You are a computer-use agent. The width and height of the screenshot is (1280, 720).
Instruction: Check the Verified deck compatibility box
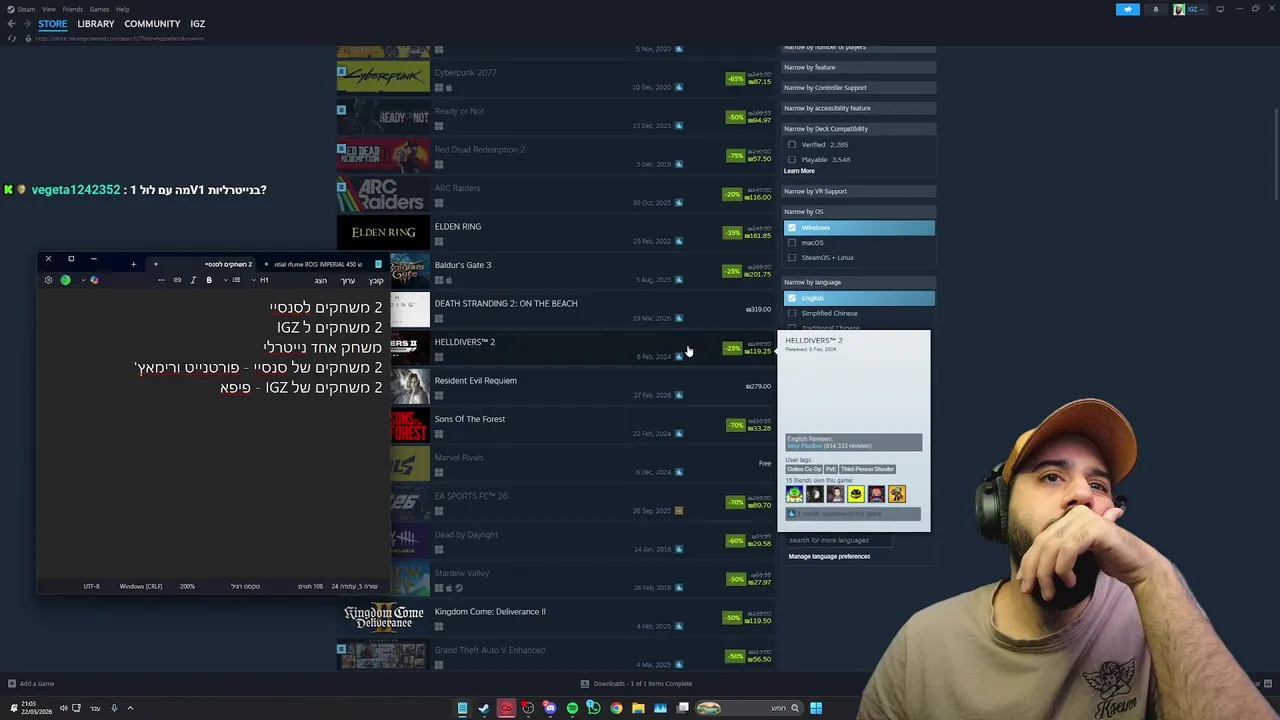click(x=792, y=145)
